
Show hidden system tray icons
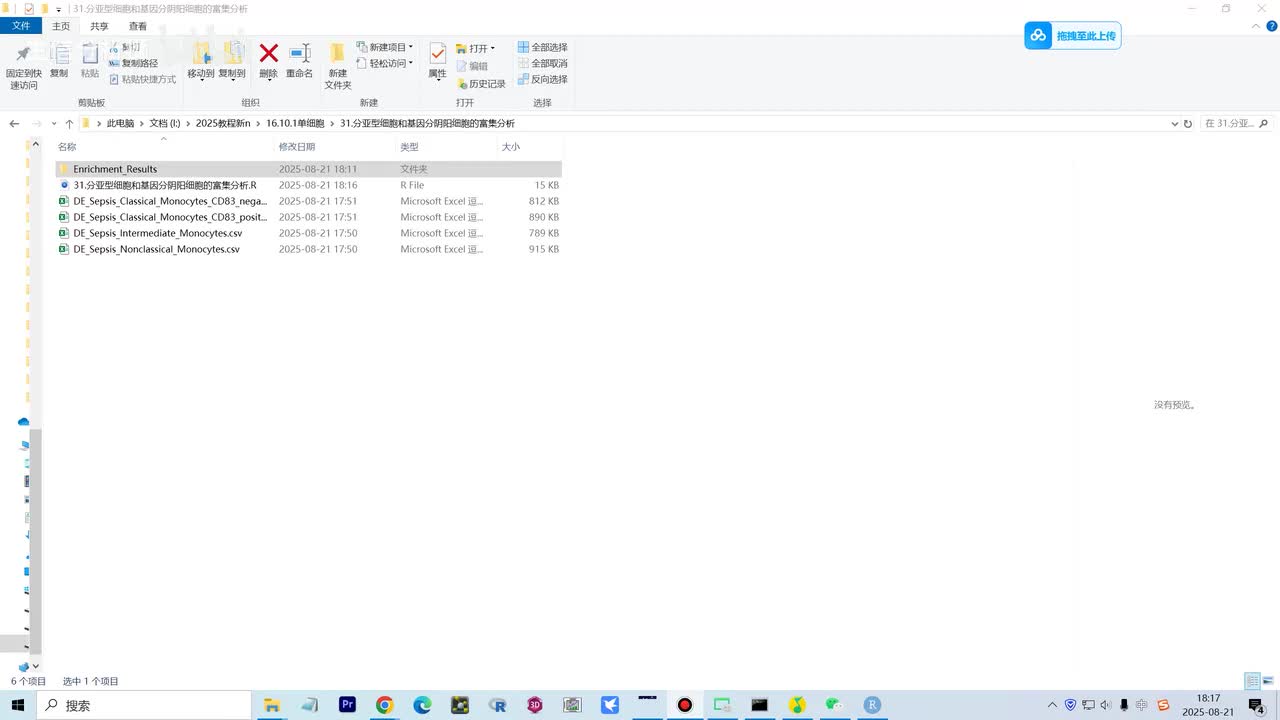pyautogui.click(x=1052, y=705)
